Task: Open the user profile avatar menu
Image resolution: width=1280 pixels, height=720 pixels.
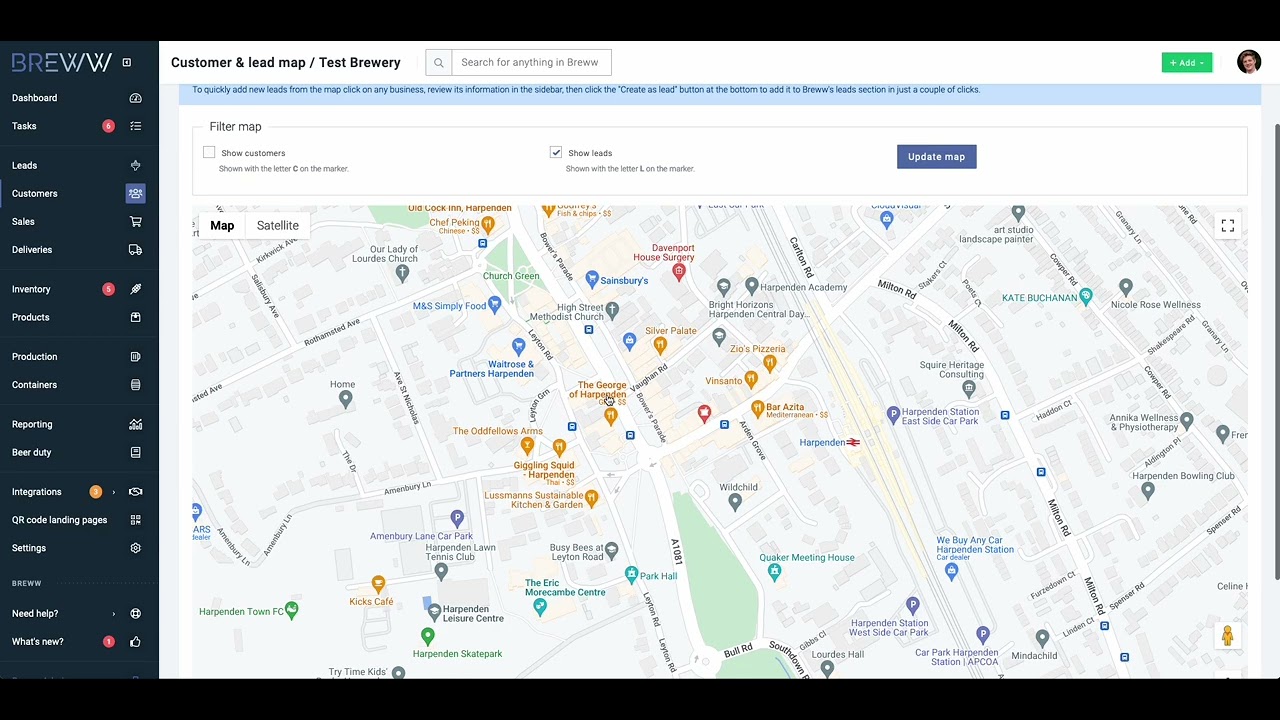Action: click(1248, 62)
